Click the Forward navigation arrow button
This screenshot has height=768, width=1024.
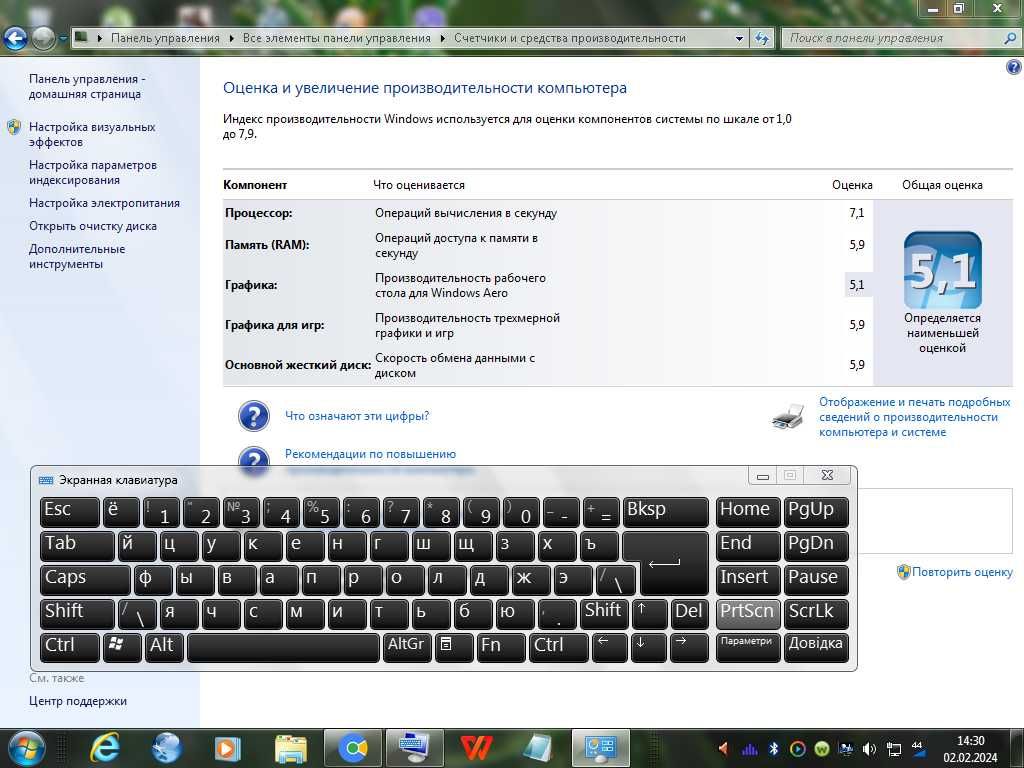click(x=43, y=39)
